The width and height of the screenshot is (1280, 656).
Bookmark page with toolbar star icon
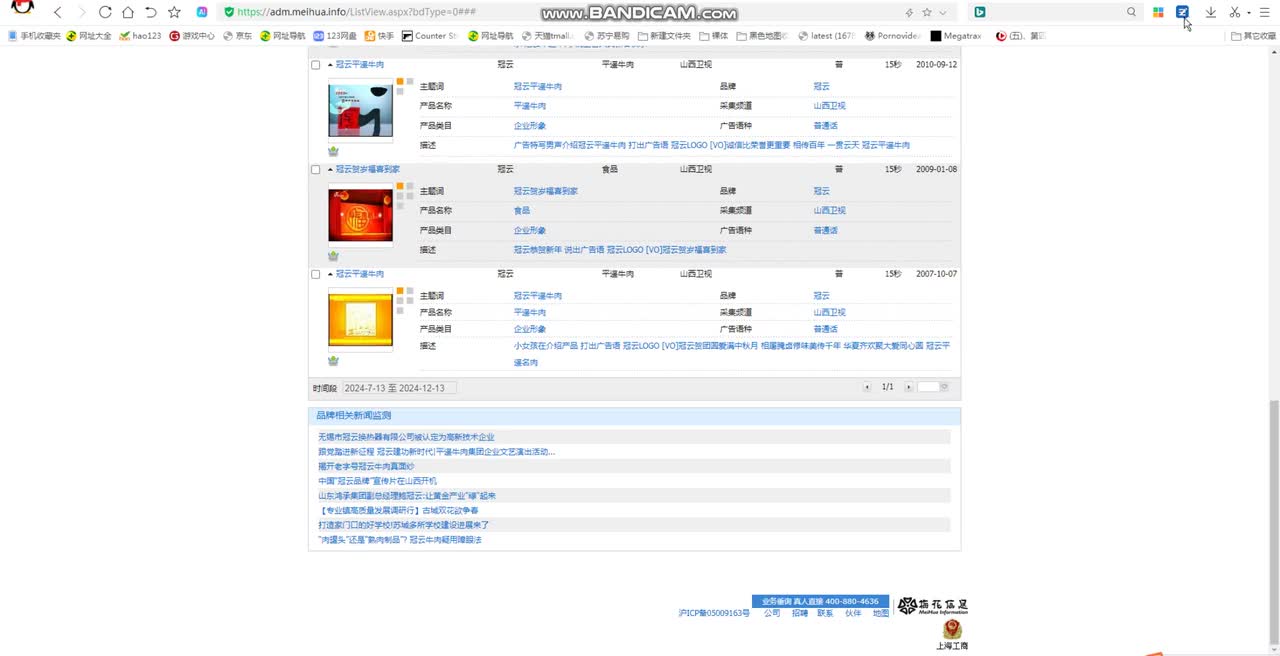[x=175, y=12]
